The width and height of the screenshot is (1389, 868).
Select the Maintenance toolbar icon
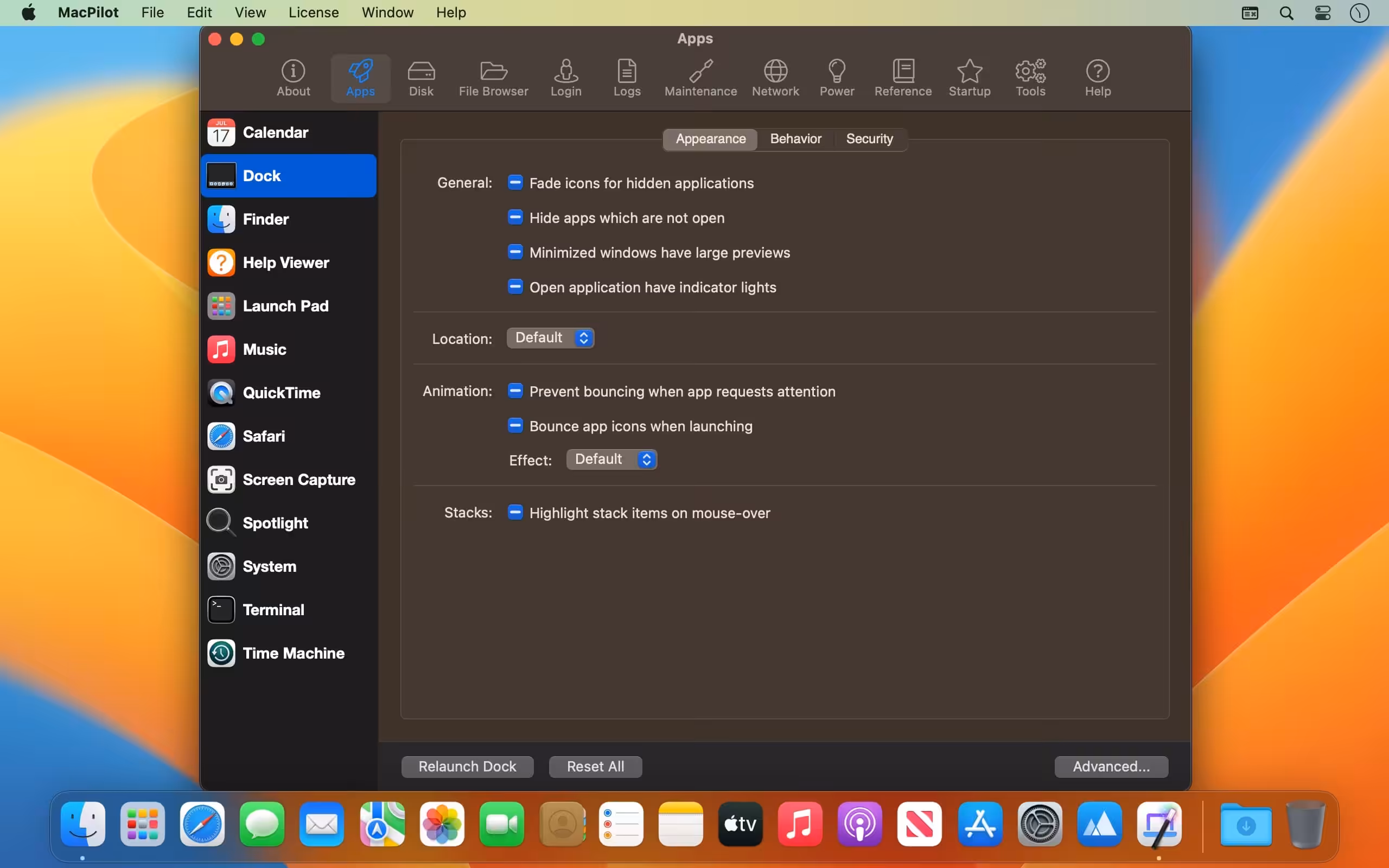700,78
